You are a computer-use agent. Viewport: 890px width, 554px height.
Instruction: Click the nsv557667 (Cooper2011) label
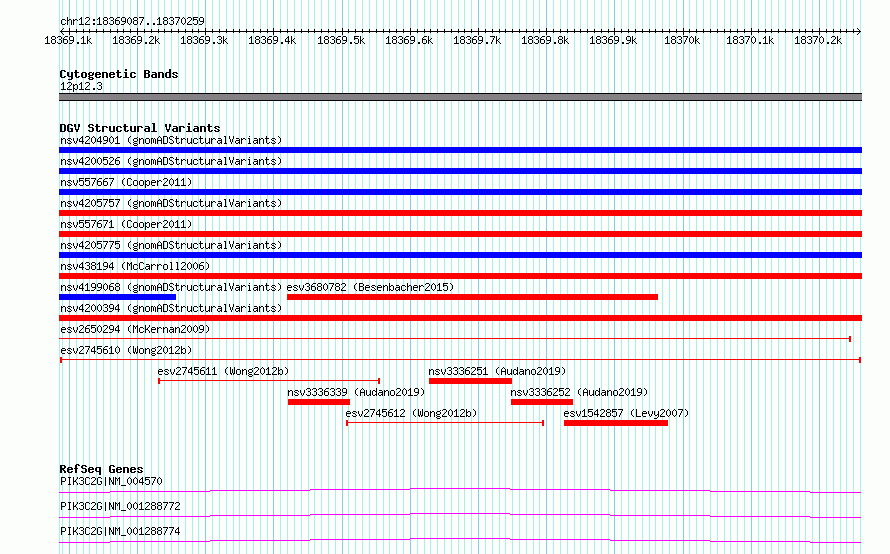[x=126, y=183]
